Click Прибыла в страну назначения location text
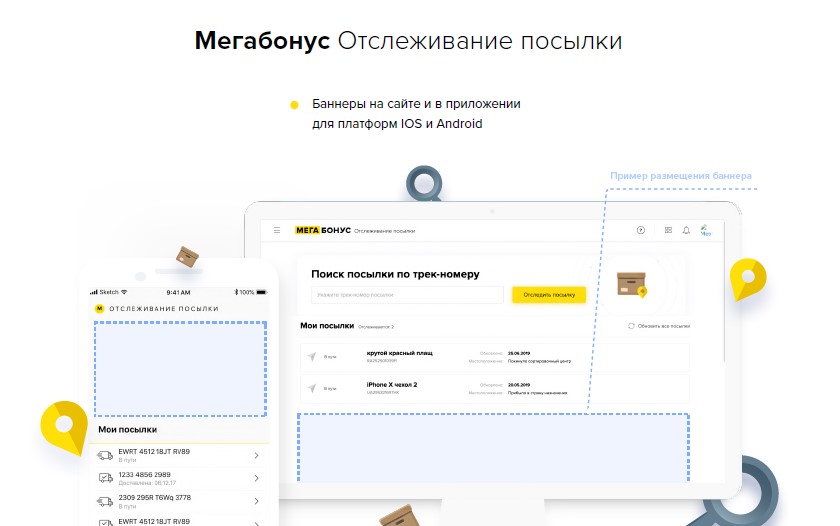This screenshot has width=840, height=526. pyautogui.click(x=537, y=393)
